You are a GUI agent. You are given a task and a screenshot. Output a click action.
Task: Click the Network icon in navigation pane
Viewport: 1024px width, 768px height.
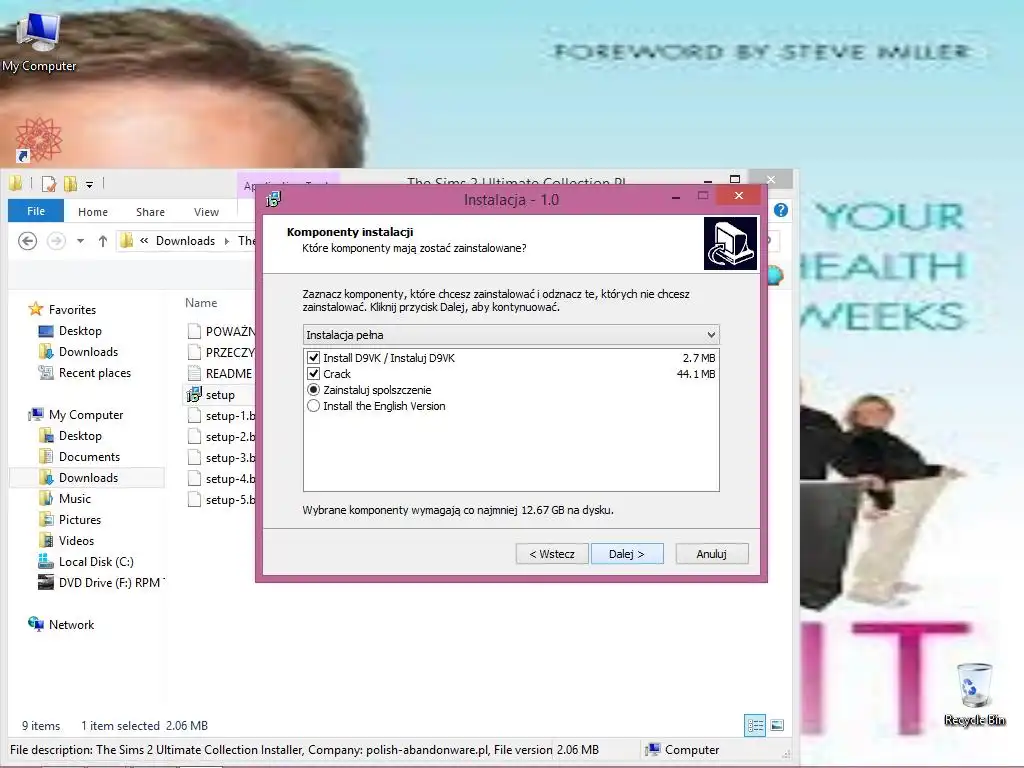[x=35, y=624]
